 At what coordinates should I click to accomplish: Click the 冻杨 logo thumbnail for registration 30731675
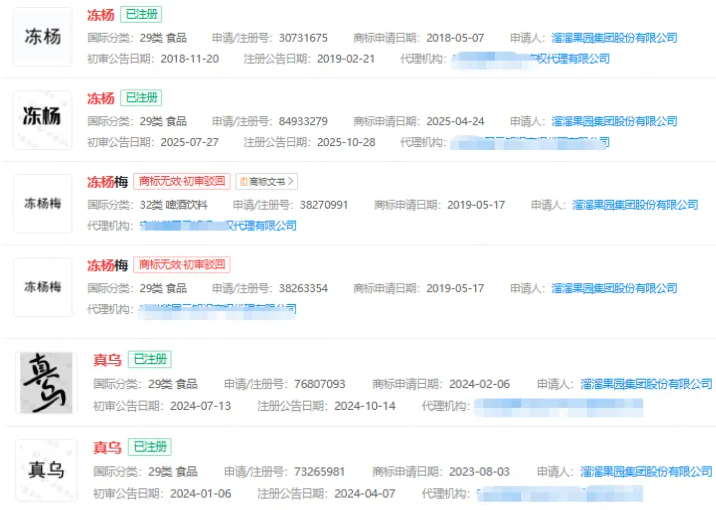[x=42, y=37]
